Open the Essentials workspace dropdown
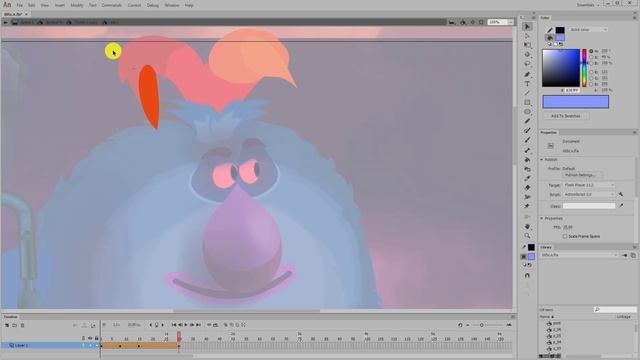640x360 pixels. click(x=588, y=5)
